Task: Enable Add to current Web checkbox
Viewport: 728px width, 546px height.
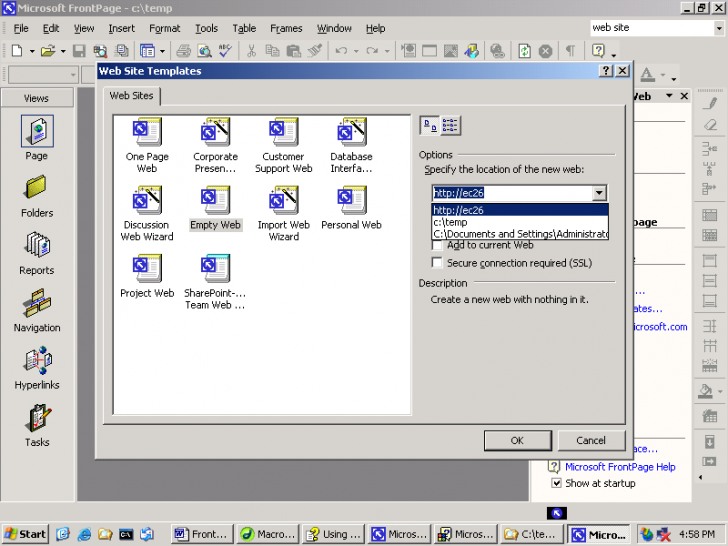Action: pyautogui.click(x=437, y=245)
